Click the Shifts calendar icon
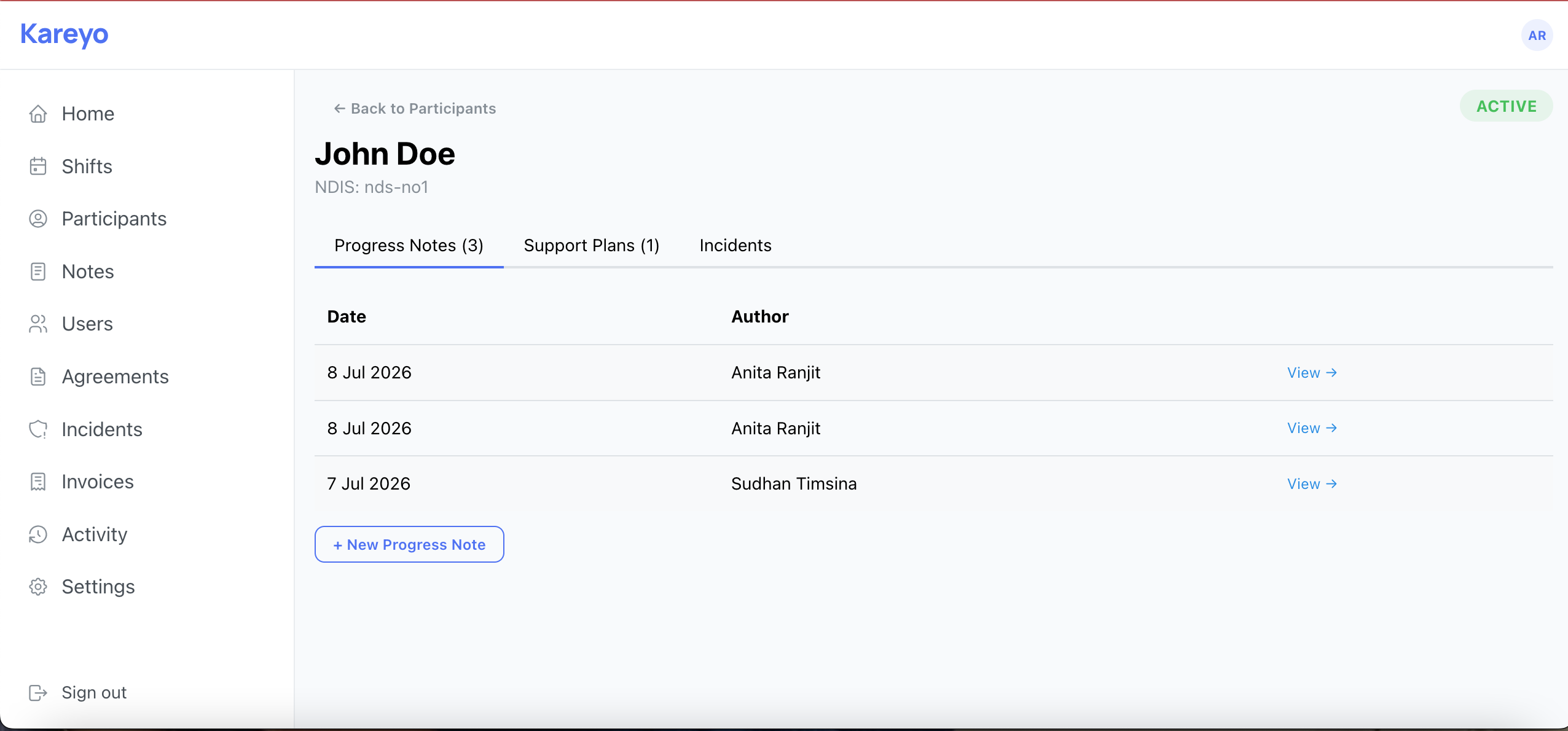 click(x=38, y=166)
